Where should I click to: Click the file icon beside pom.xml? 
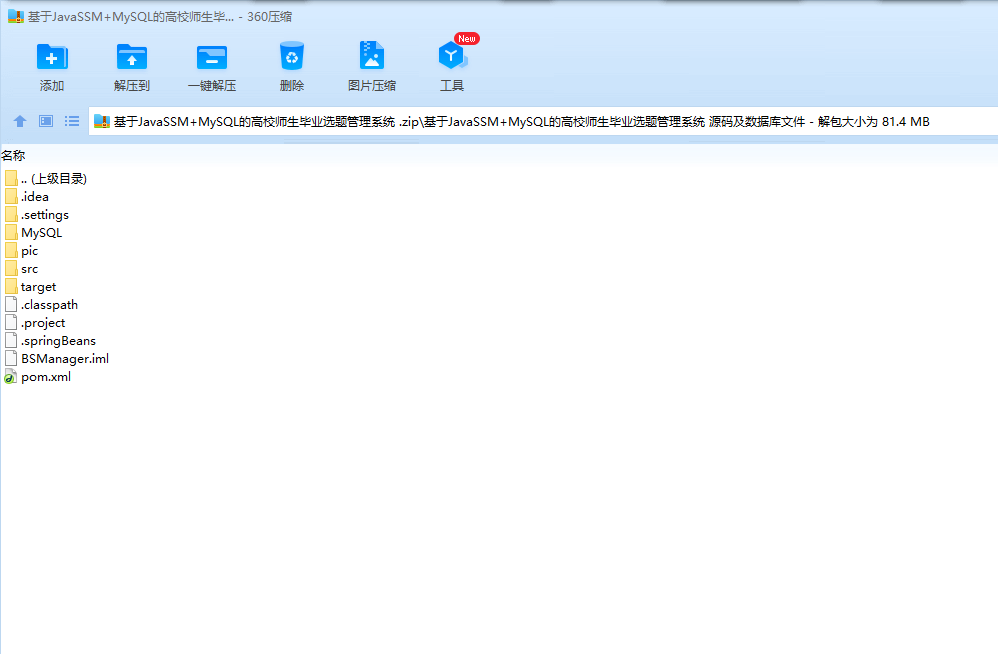tap(10, 376)
